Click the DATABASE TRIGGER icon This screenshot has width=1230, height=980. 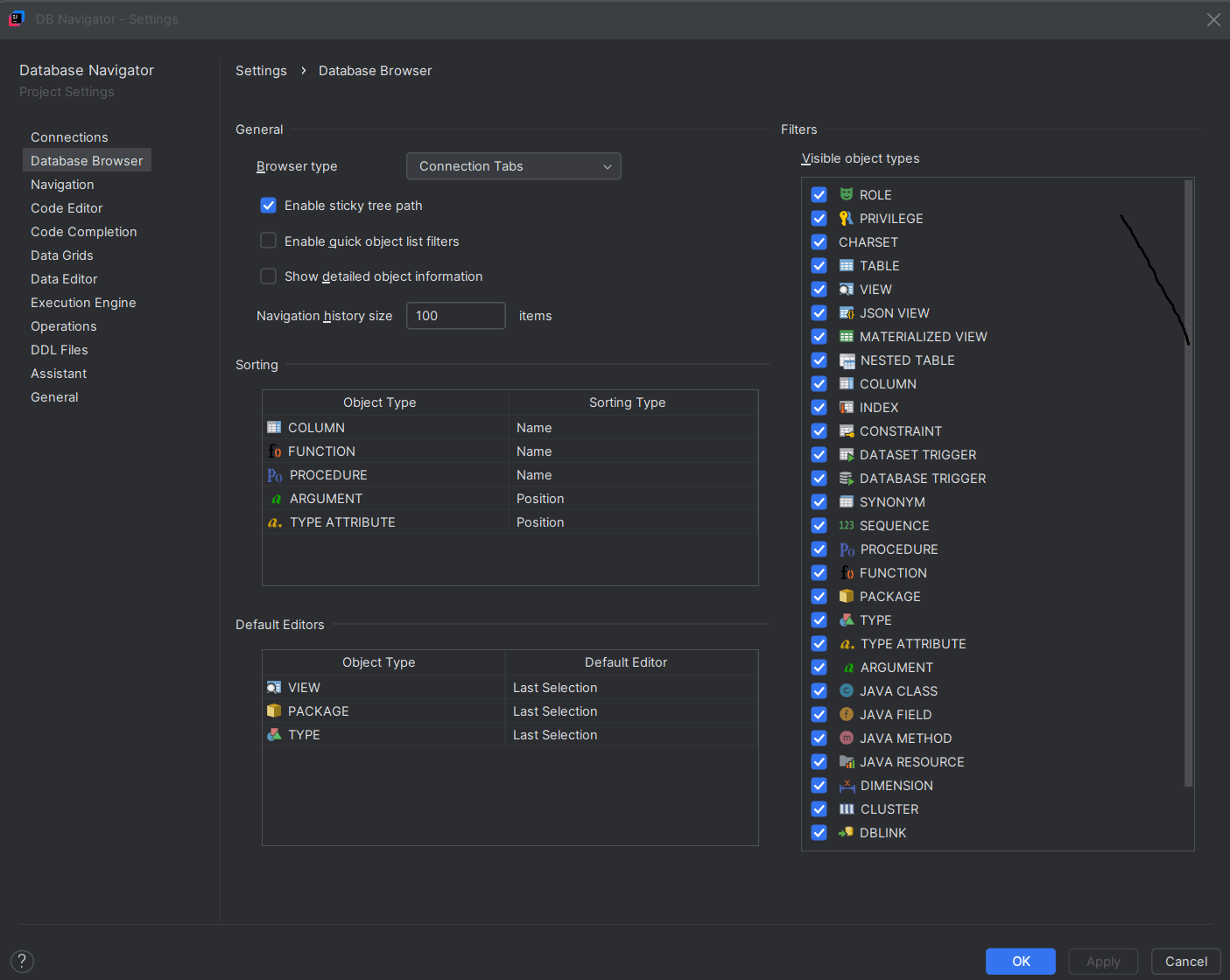[847, 478]
